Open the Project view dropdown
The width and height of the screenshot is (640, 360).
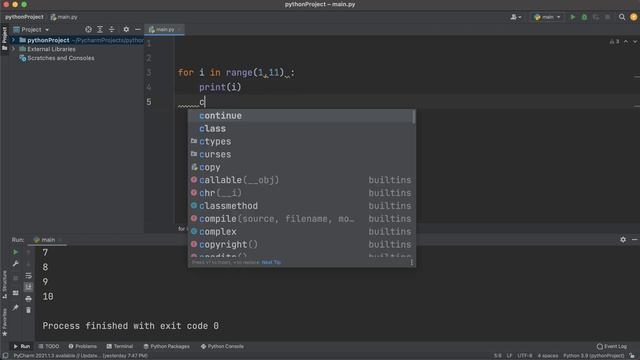[31, 29]
